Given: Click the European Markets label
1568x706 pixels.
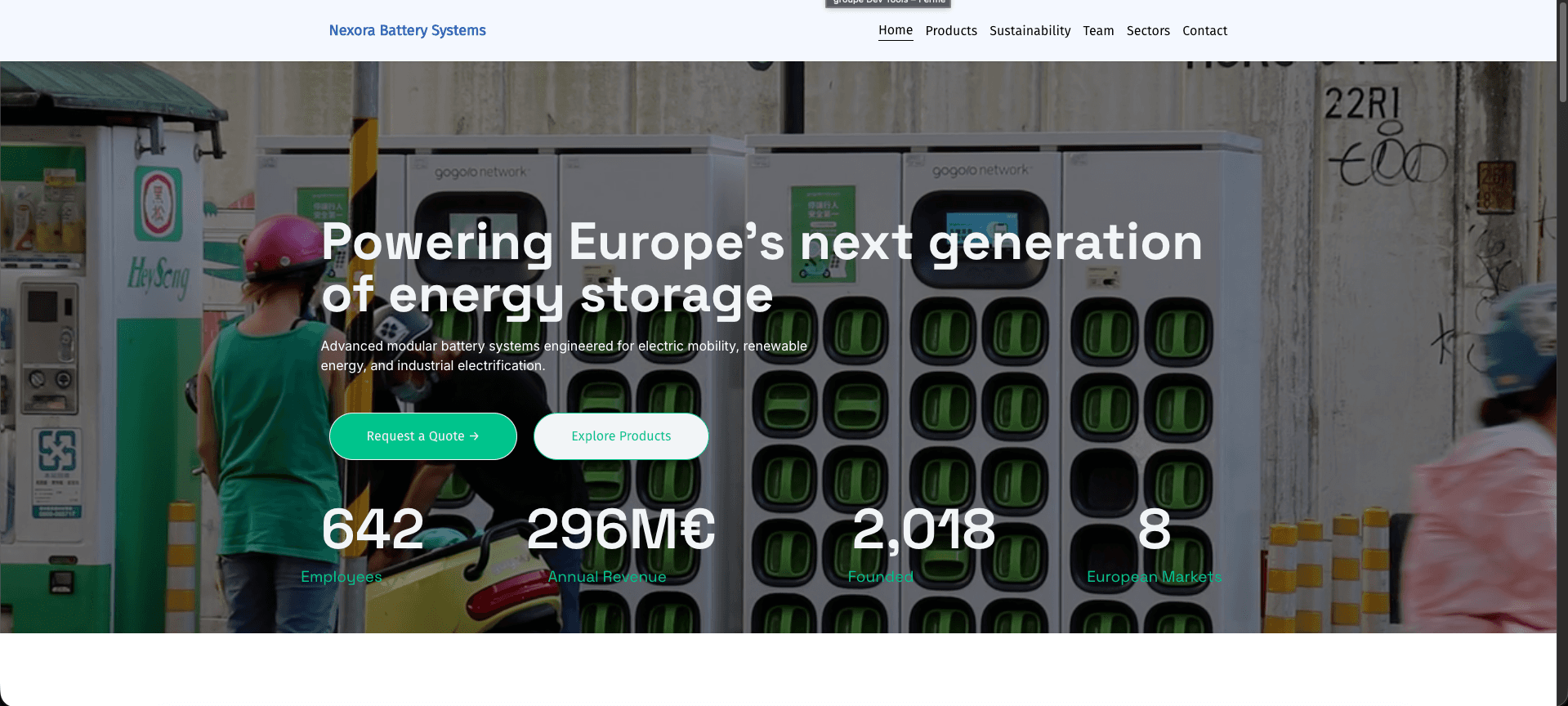Looking at the screenshot, I should pyautogui.click(x=1155, y=577).
